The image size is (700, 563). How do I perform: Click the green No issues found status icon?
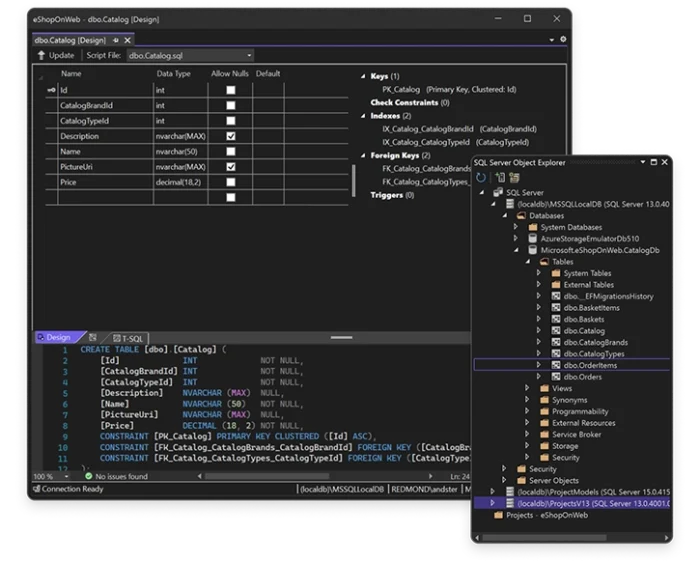88,477
